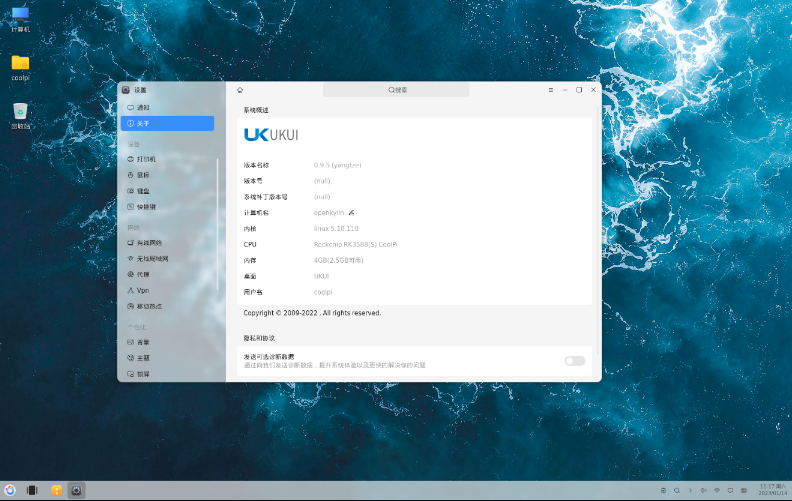Edit computer name with pencil icon

[352, 213]
